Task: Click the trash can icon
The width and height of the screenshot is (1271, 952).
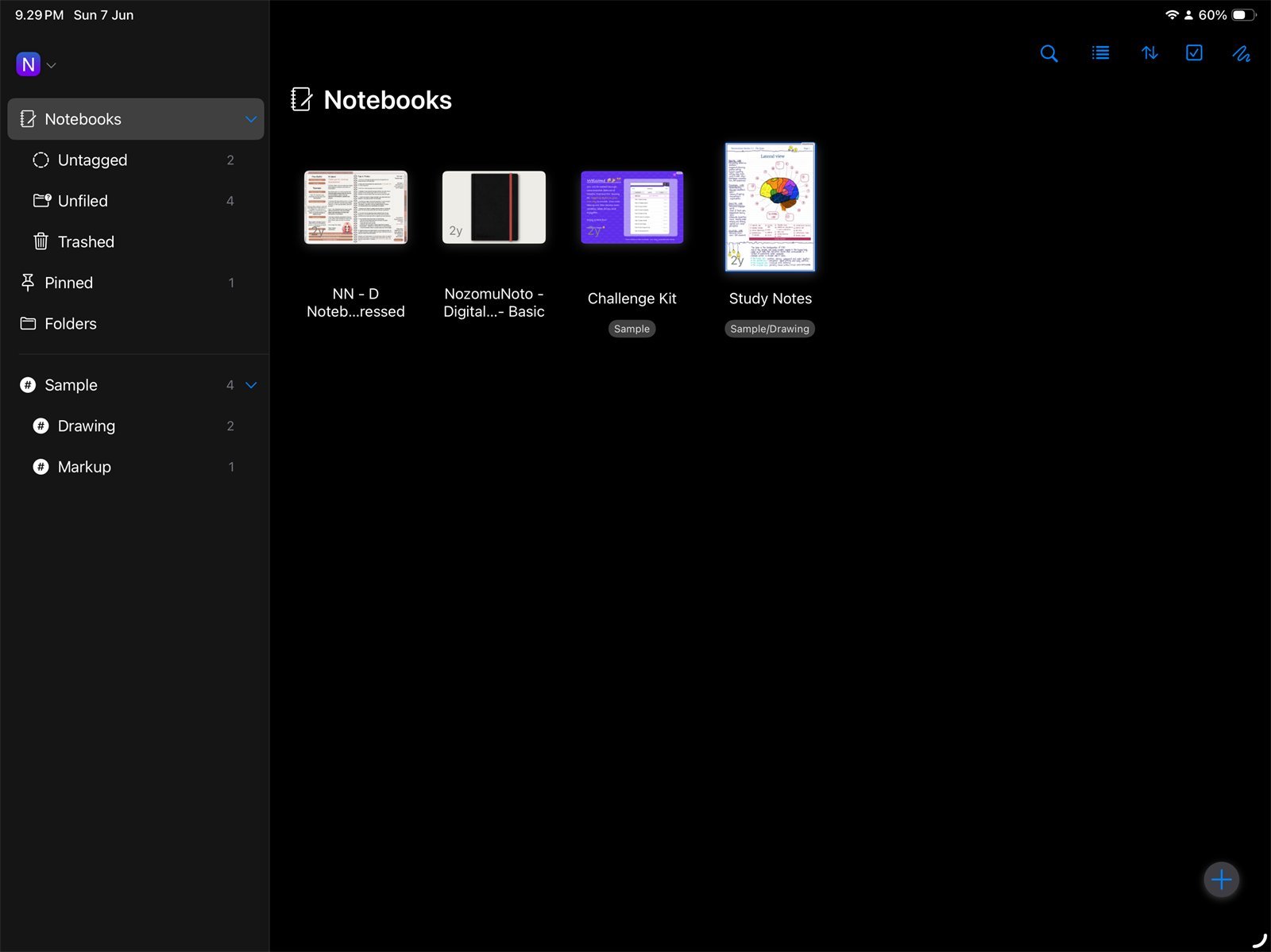Action: click(x=41, y=241)
